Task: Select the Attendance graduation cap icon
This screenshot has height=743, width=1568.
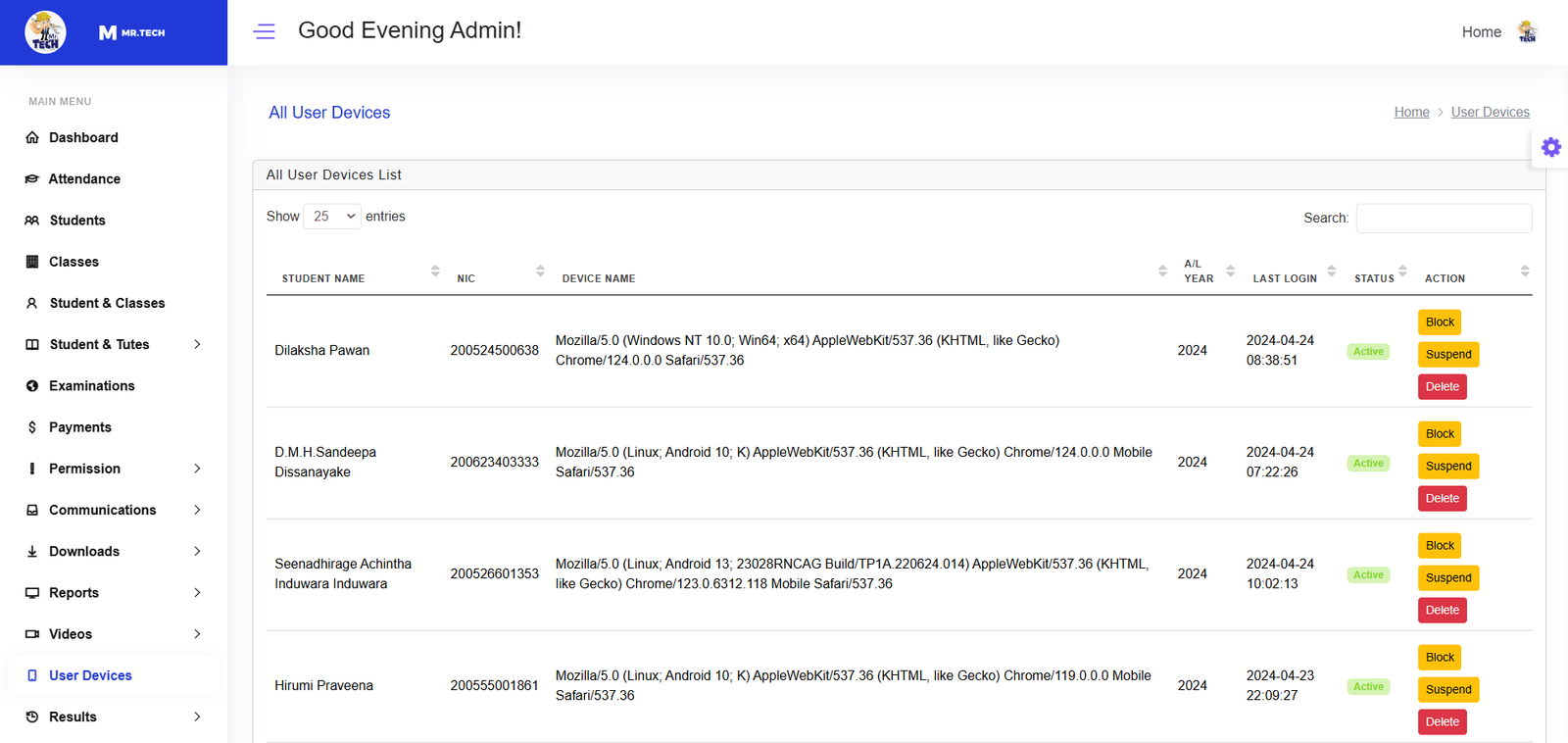Action: (x=32, y=179)
